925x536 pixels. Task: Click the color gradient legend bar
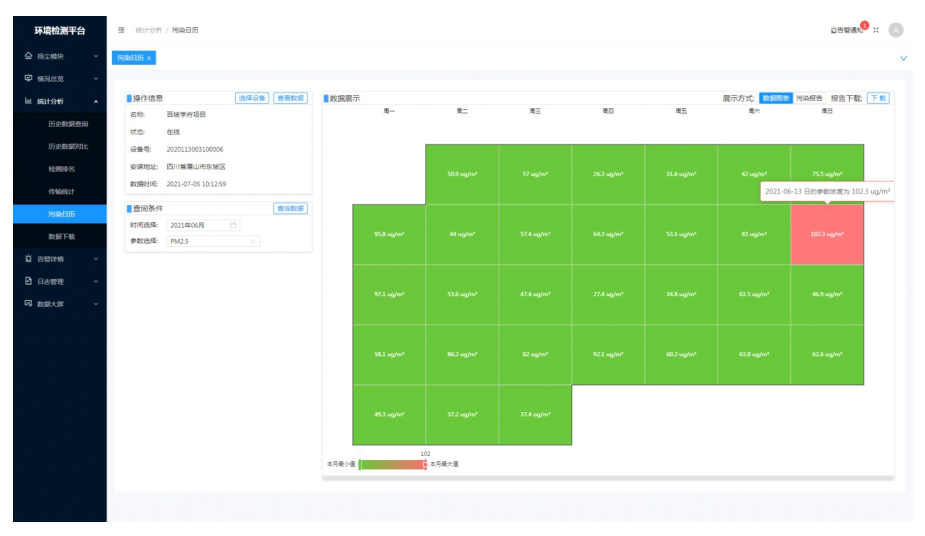coord(392,464)
